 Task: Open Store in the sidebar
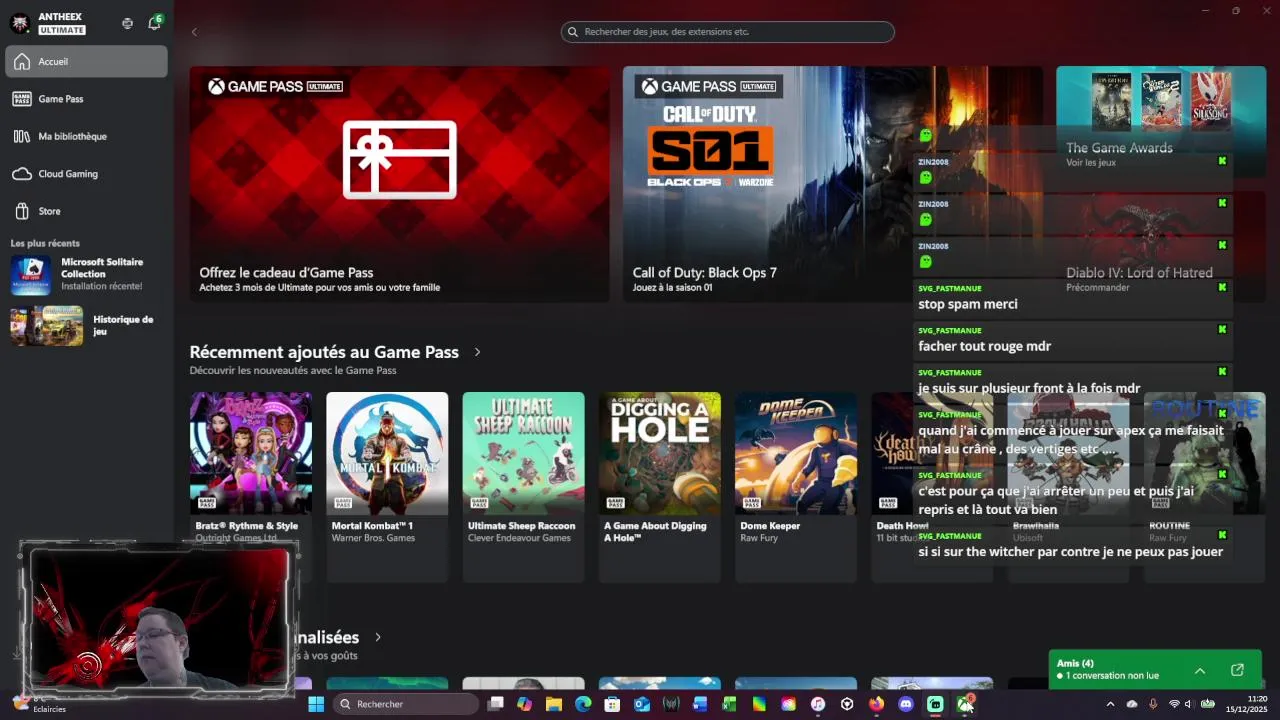(x=87, y=211)
